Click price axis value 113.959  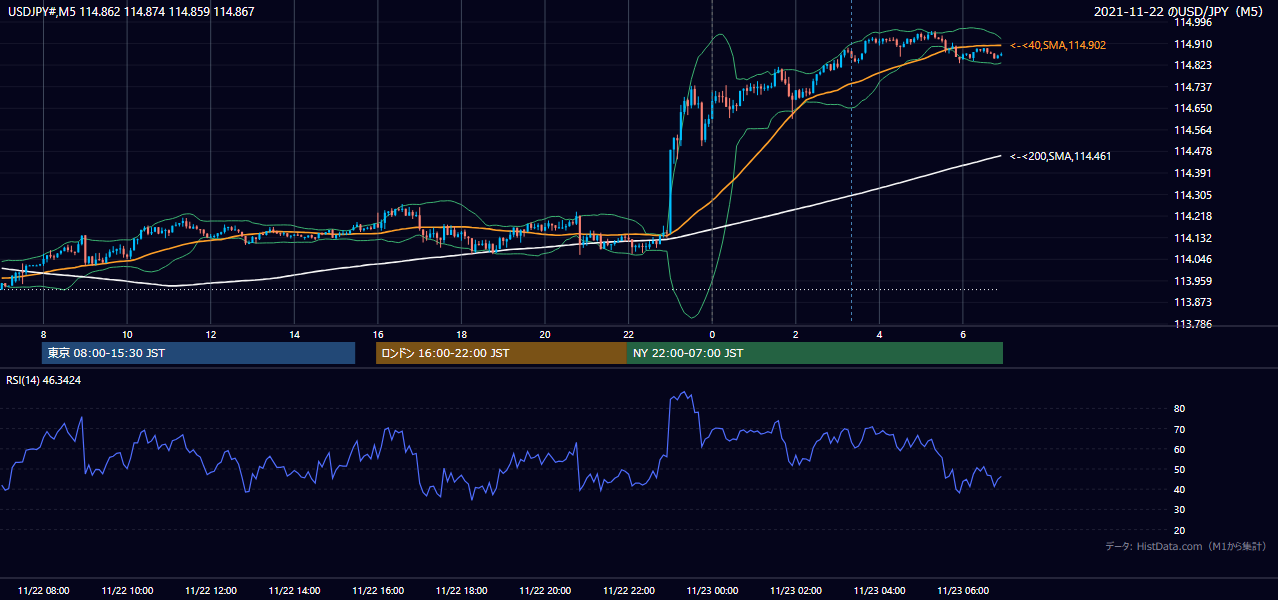point(1193,281)
